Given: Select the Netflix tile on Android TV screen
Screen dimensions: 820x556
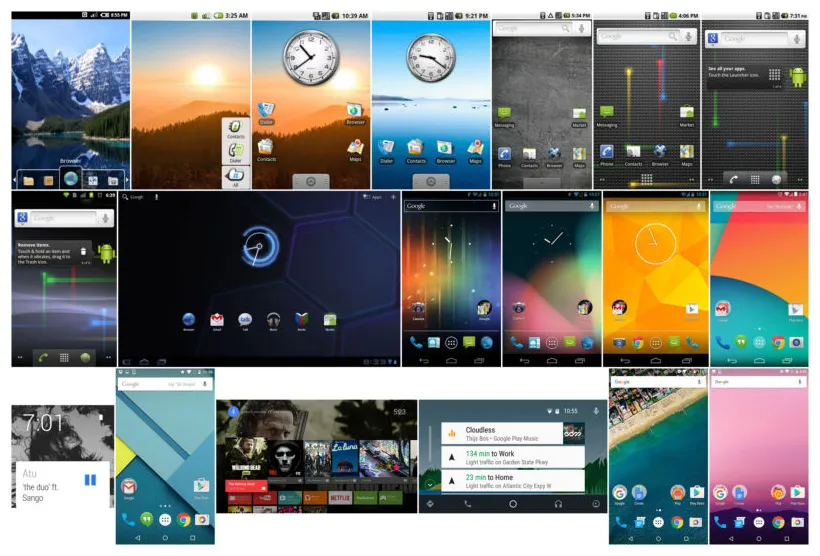Looking at the screenshot, I should (340, 497).
